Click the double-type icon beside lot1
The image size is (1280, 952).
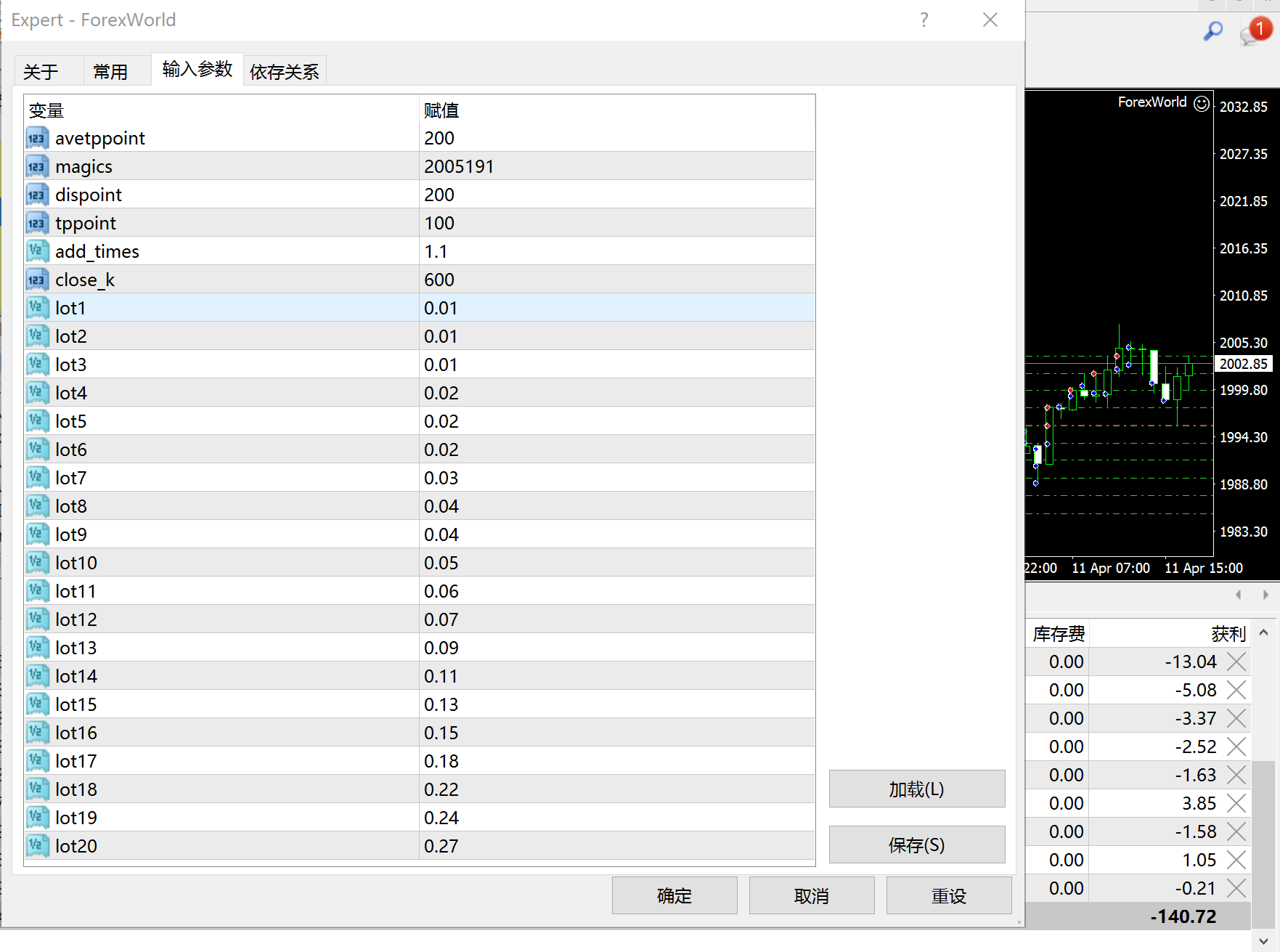tap(37, 308)
